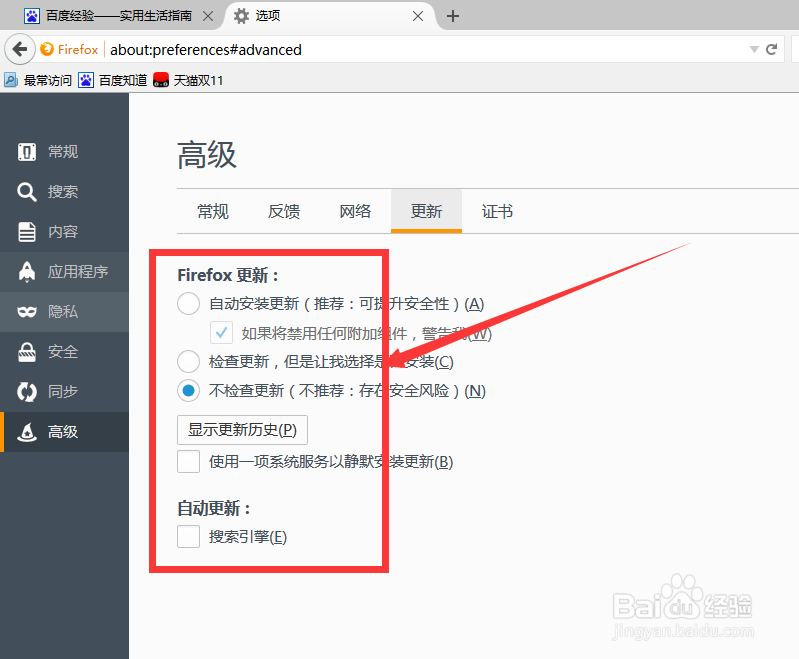Click the 百度经验 tab paw favicon
Image resolution: width=799 pixels, height=659 pixels.
pos(32,16)
